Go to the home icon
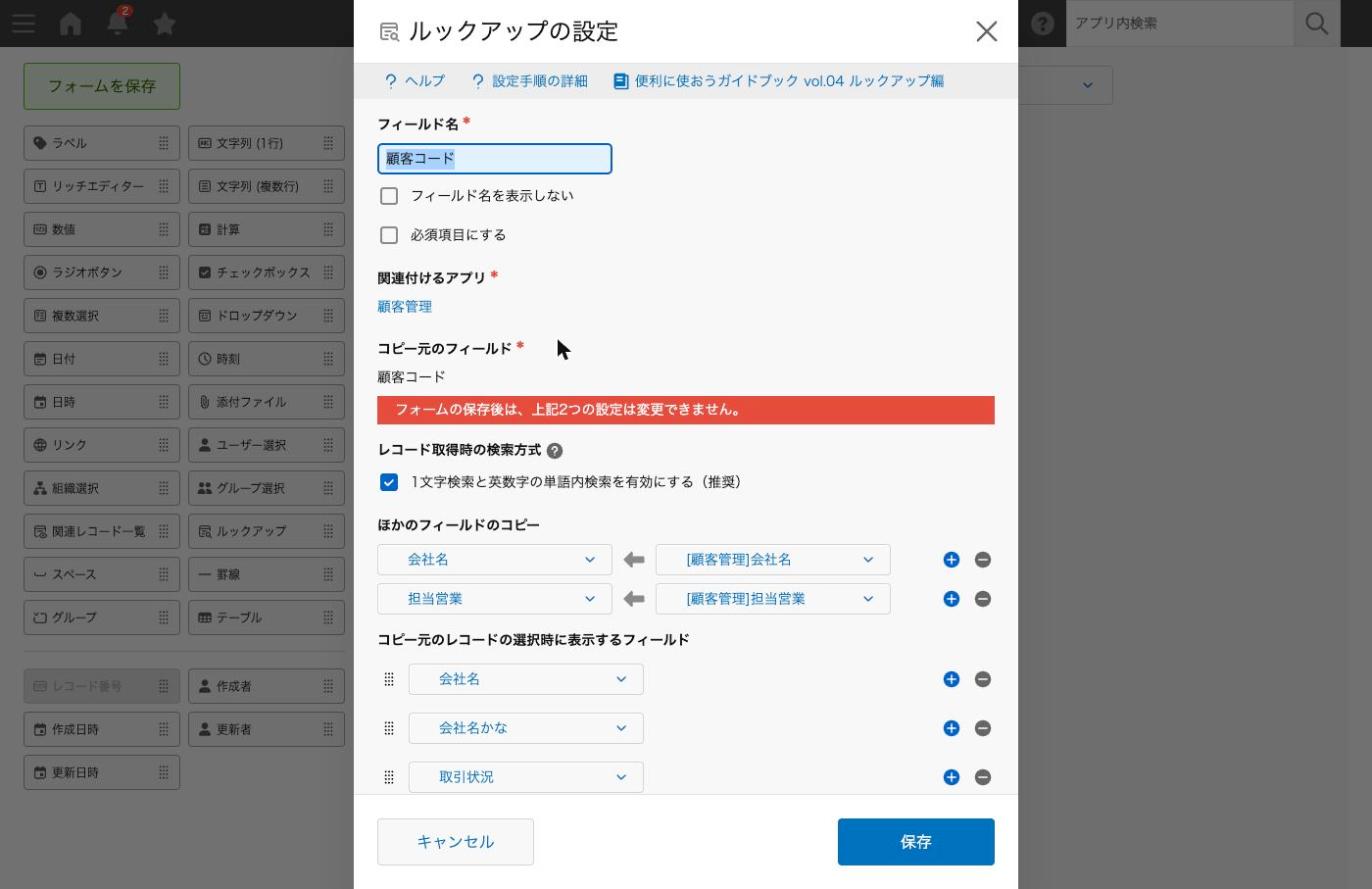The width and height of the screenshot is (1372, 889). tap(70, 23)
